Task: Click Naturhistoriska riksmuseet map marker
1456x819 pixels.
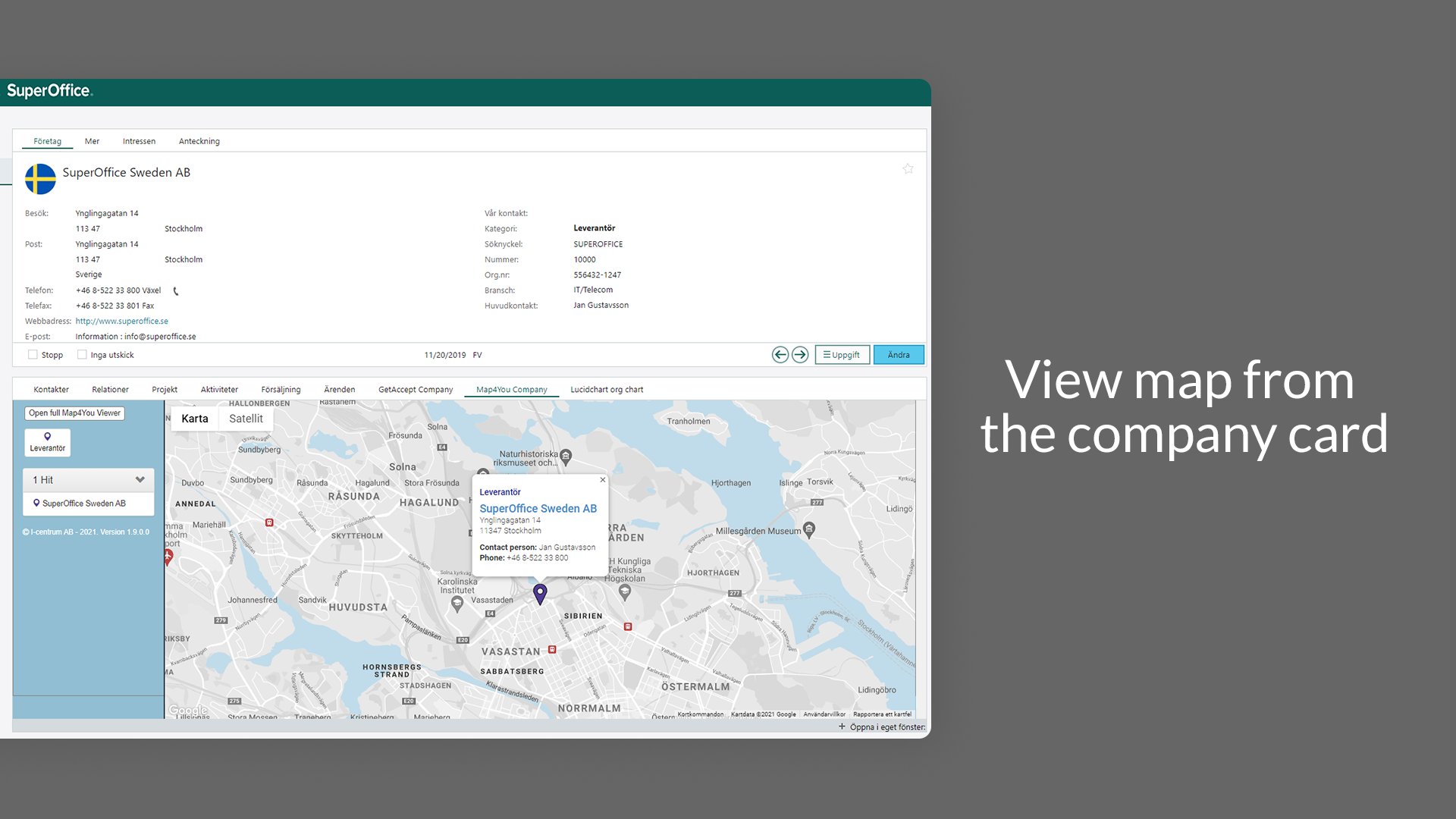Action: 566,457
